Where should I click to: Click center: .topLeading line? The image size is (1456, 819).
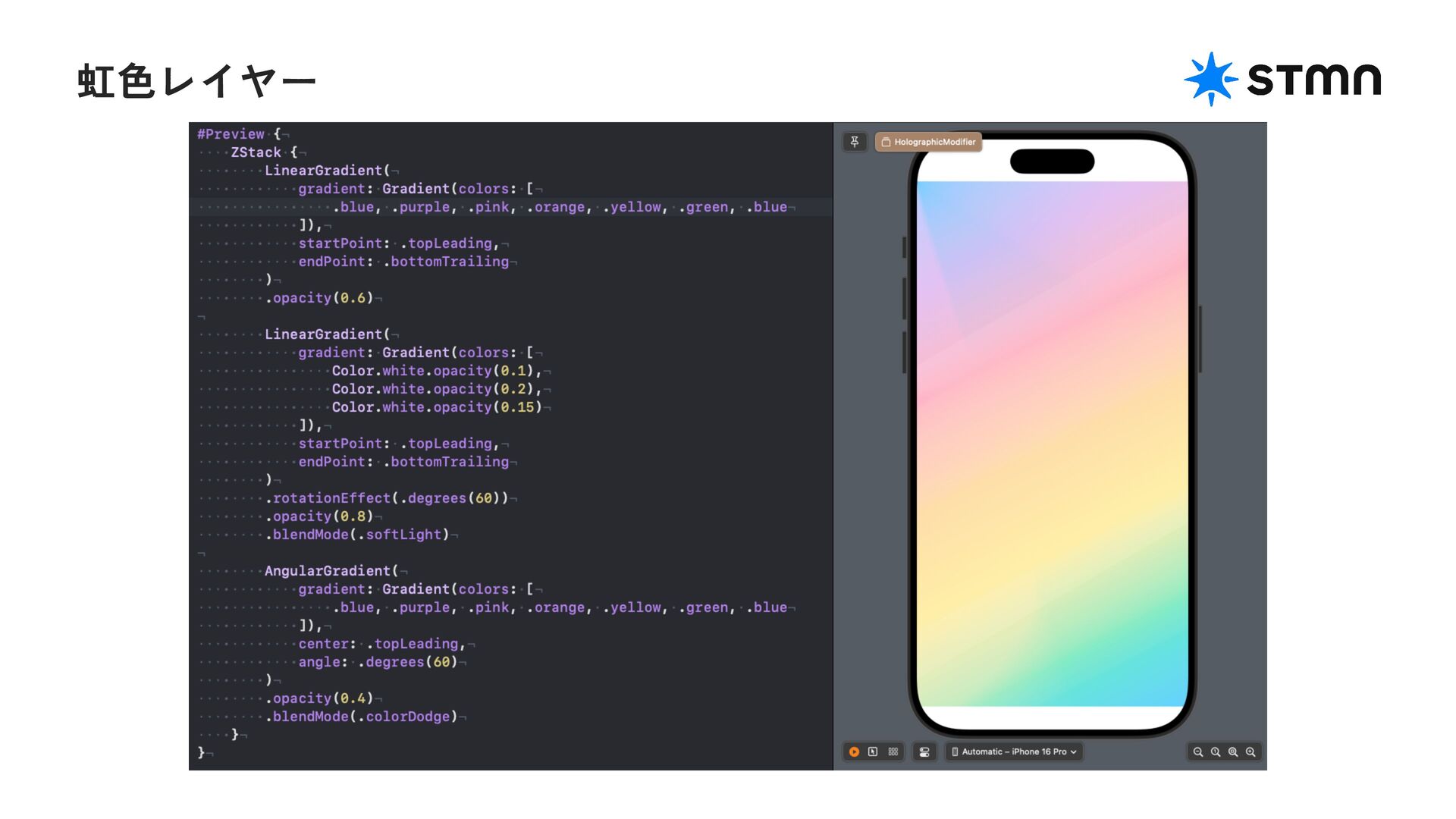coord(382,644)
